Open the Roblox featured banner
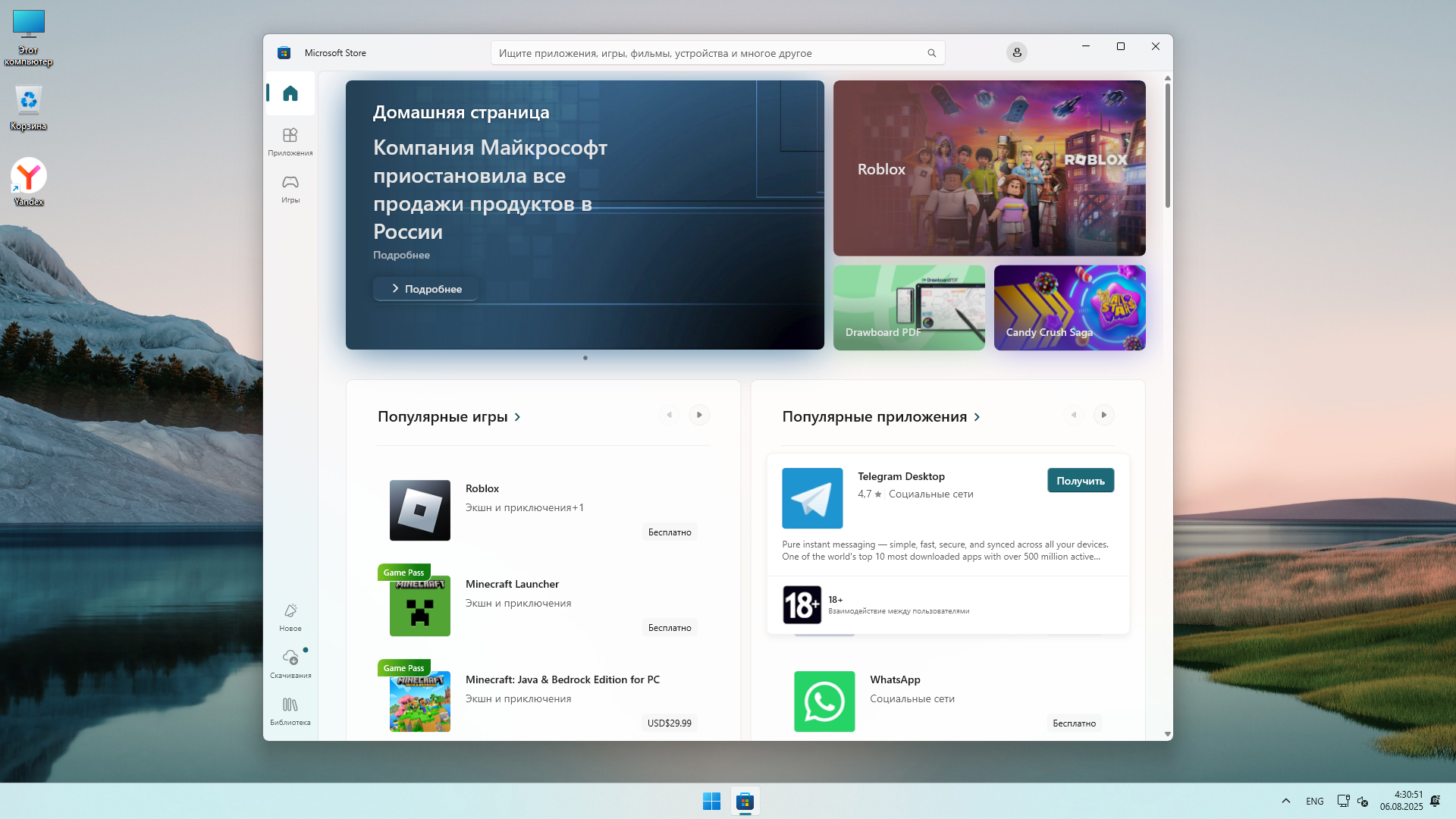This screenshot has height=819, width=1456. click(989, 168)
